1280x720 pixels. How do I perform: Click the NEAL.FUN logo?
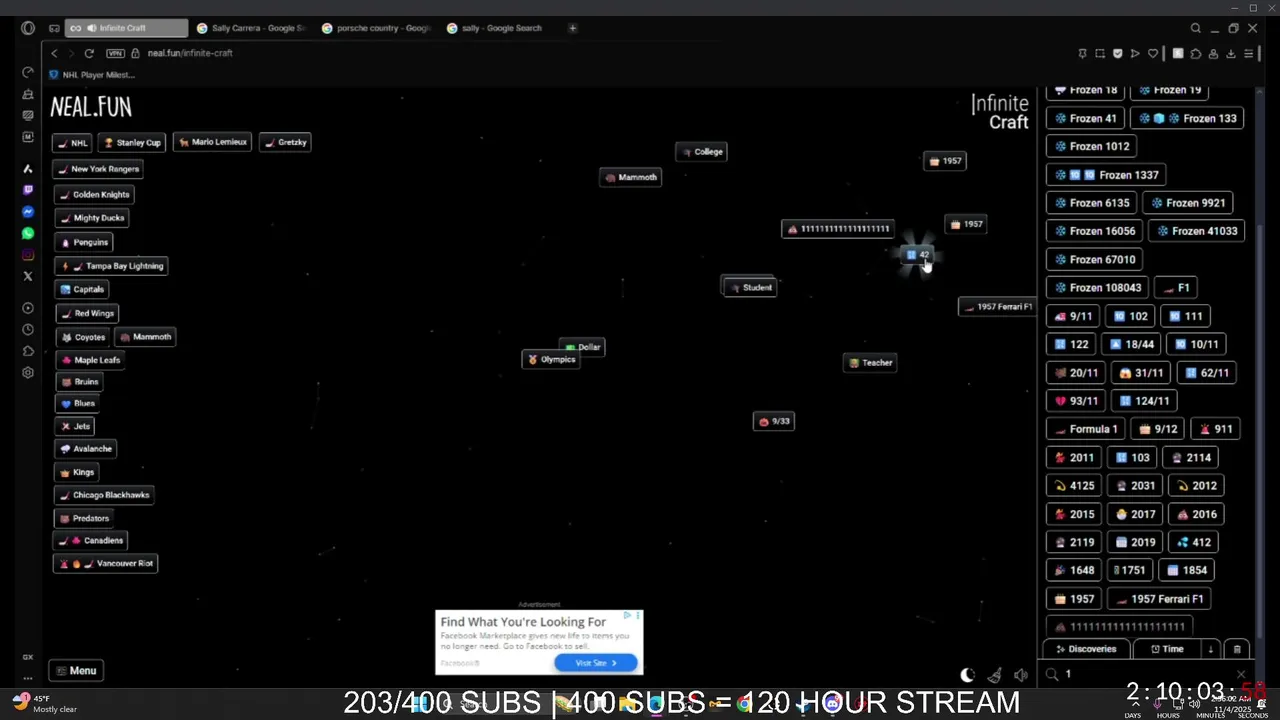point(91,107)
